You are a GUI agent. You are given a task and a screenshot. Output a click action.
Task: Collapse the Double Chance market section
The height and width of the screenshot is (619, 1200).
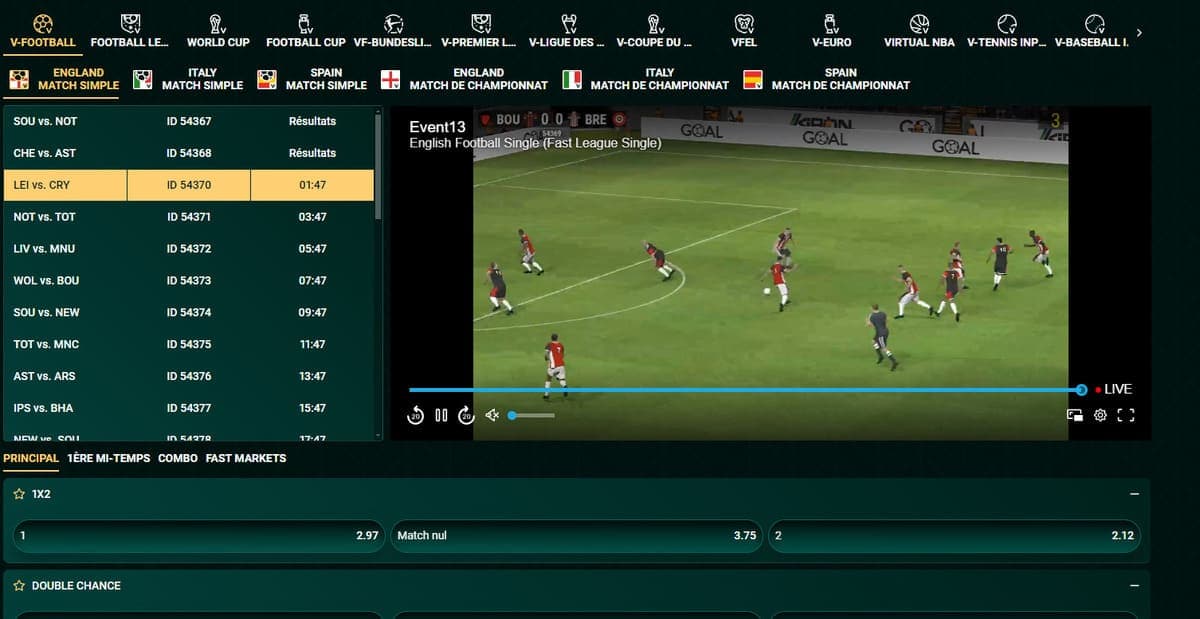click(x=1134, y=585)
